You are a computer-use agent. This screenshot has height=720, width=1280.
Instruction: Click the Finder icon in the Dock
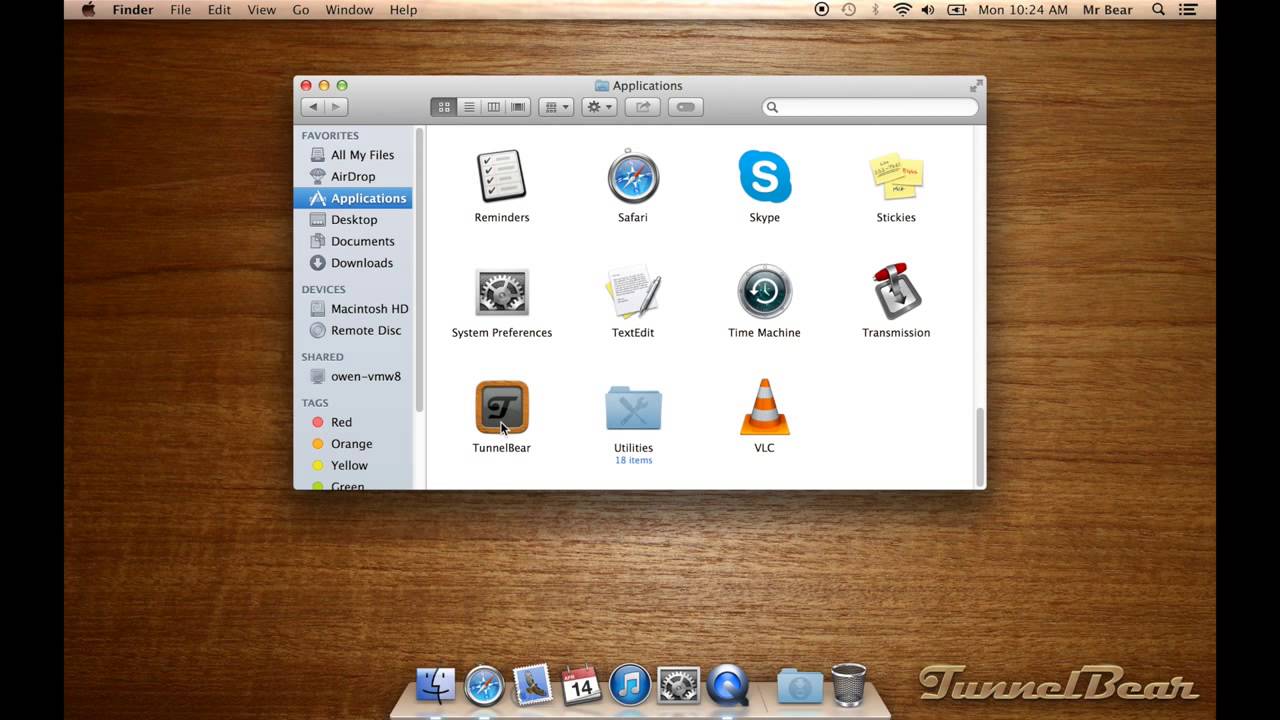tap(436, 686)
